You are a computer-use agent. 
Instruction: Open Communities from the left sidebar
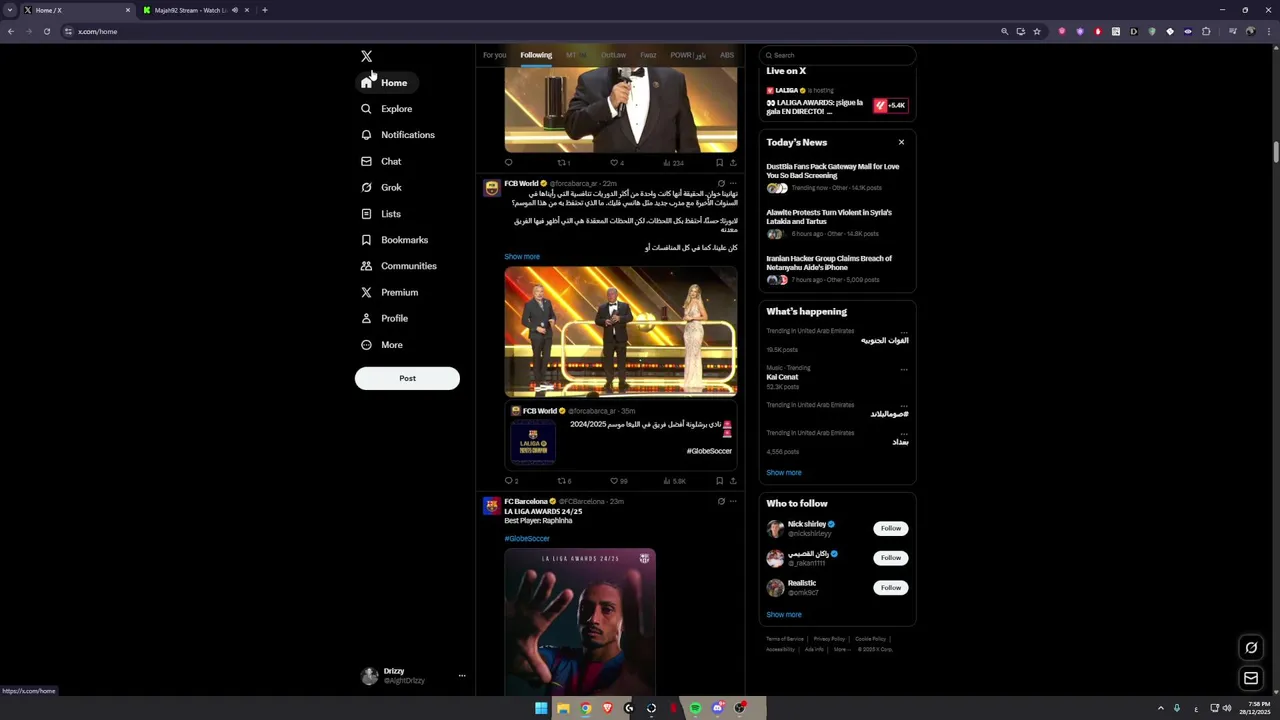(398, 266)
